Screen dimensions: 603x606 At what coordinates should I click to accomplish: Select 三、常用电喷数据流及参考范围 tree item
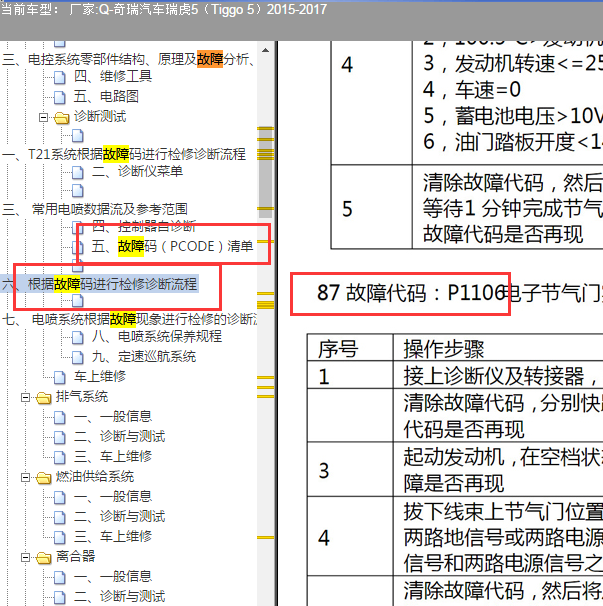95,209
